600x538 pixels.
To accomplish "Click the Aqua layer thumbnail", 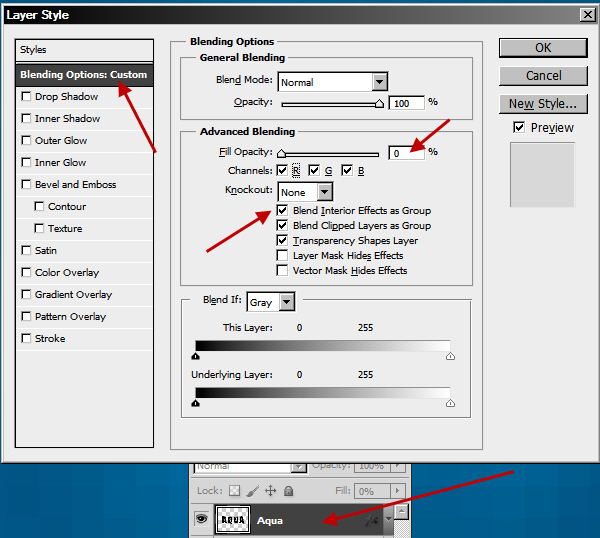I will [232, 520].
